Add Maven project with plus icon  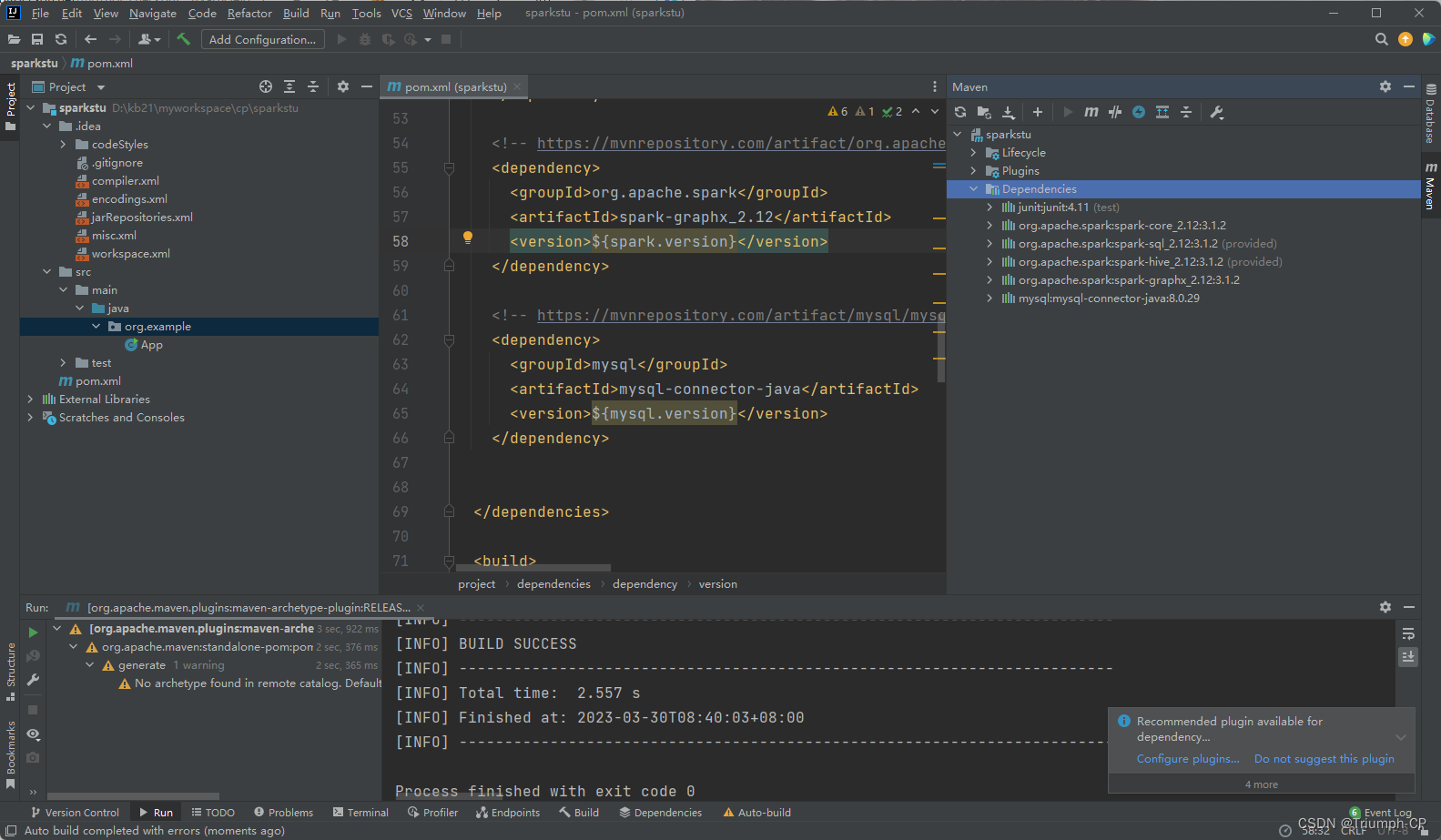coord(1038,112)
